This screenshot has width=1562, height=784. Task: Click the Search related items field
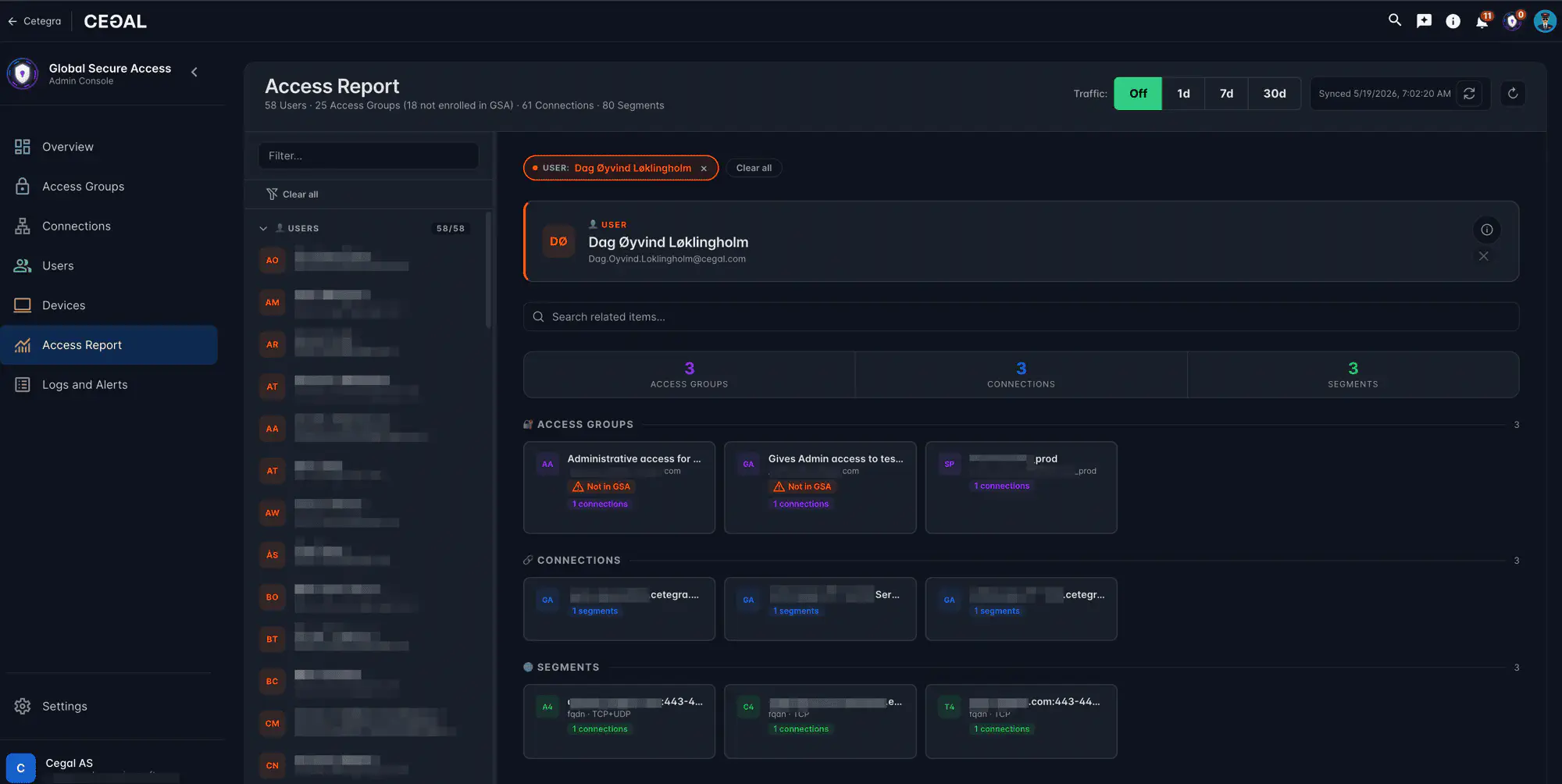click(1021, 317)
